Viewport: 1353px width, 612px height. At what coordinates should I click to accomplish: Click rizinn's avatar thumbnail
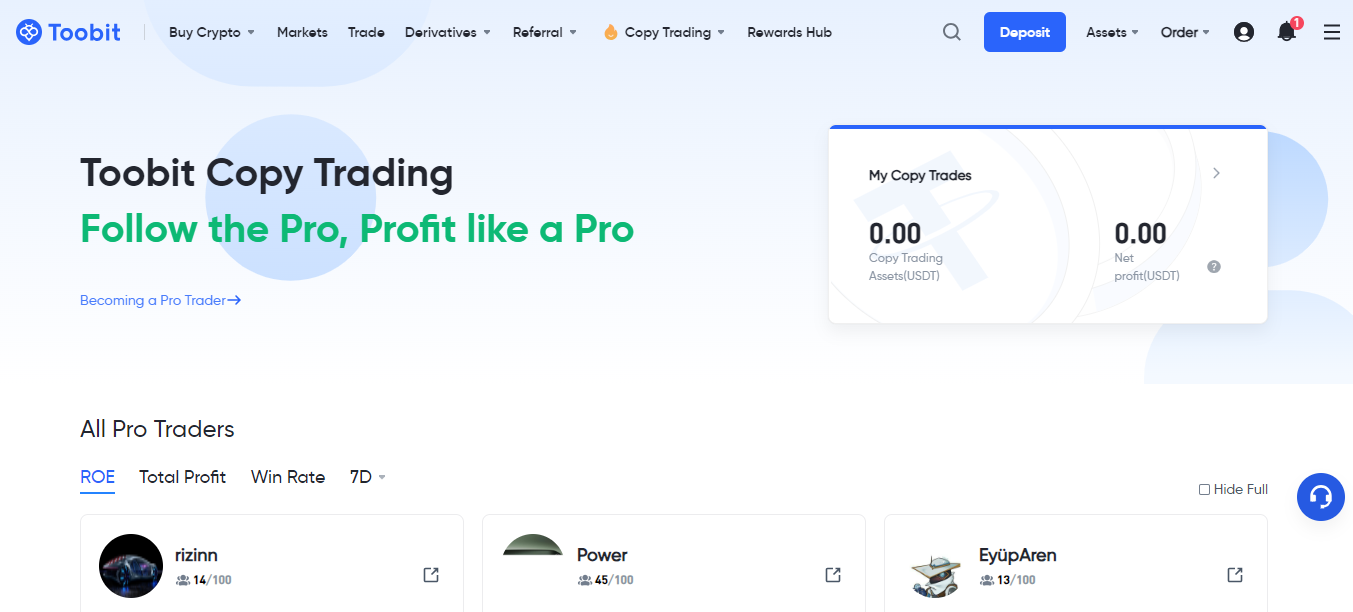click(131, 566)
